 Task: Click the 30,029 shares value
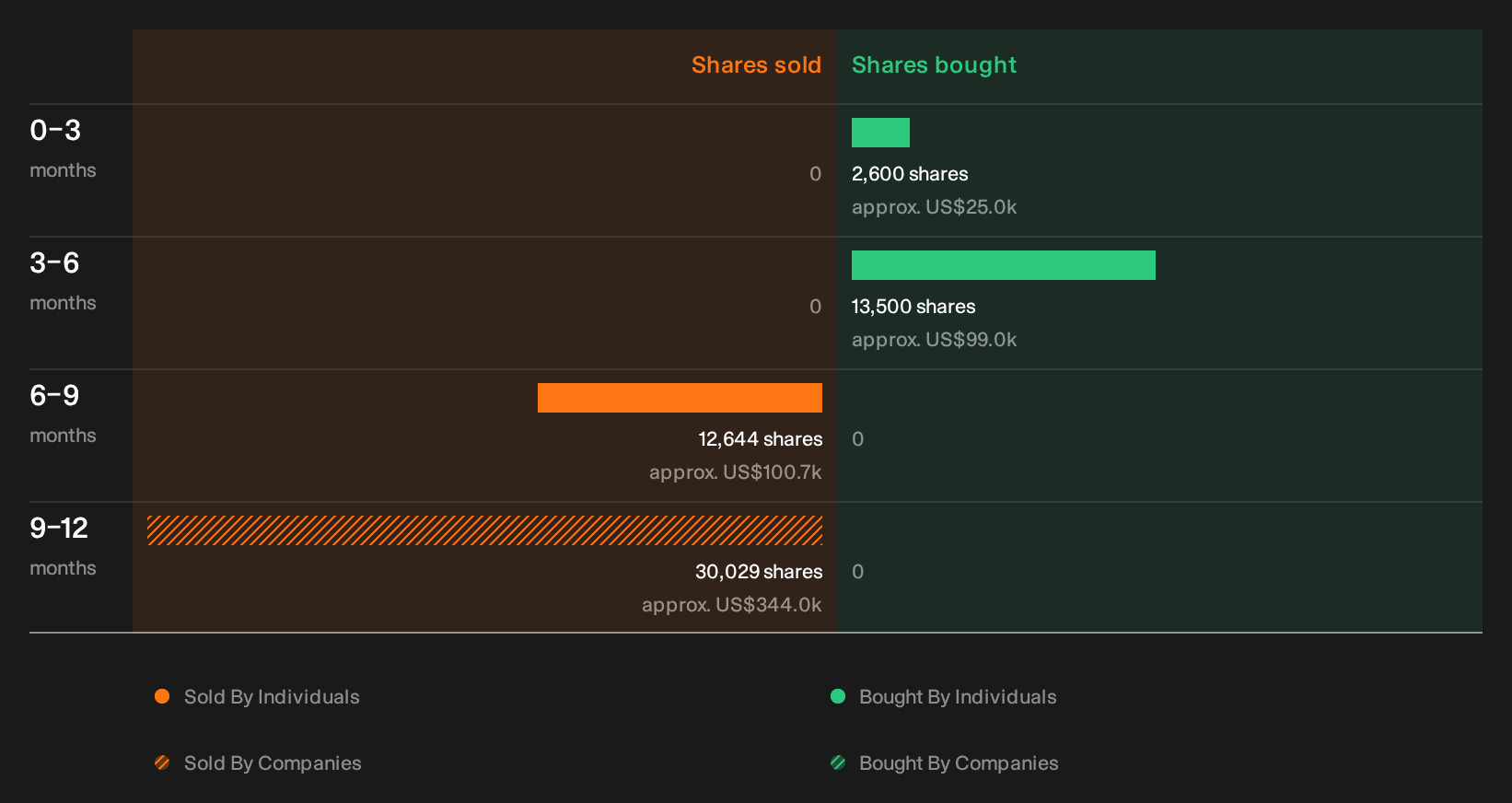click(759, 572)
